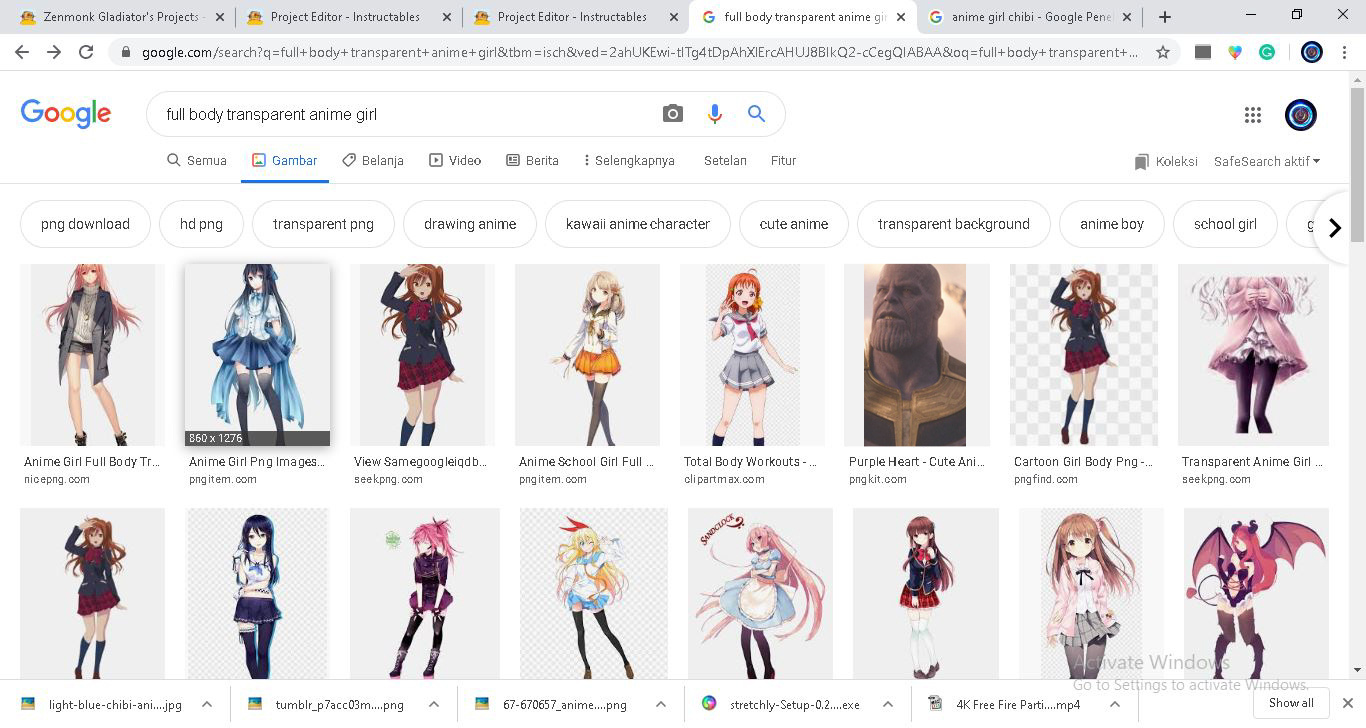Click Show all in the downloads bar
This screenshot has width=1366, height=728.
(x=1290, y=703)
